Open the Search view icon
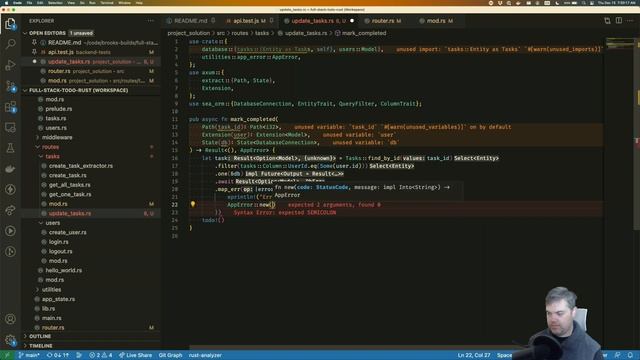The width and height of the screenshot is (640, 360). click(10, 44)
